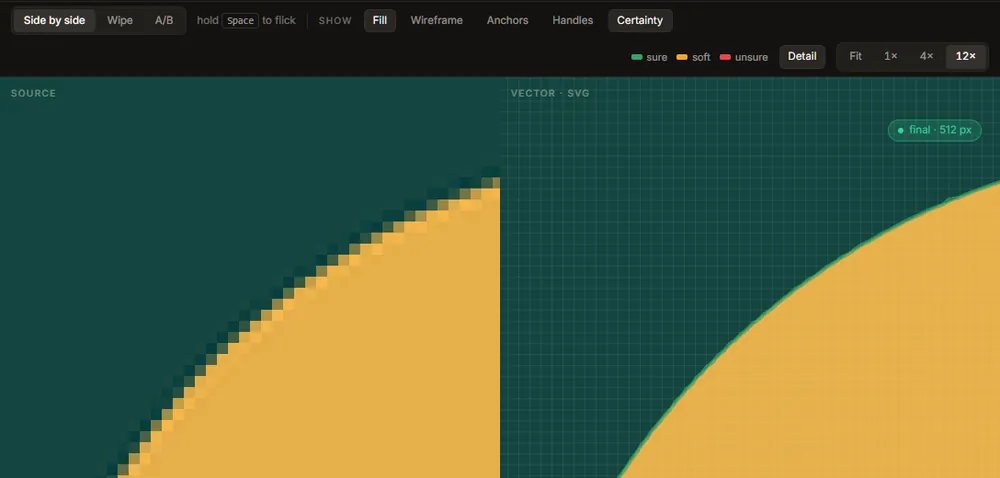
Task: Click the yellow 'soft' legend swatch
Action: [682, 57]
